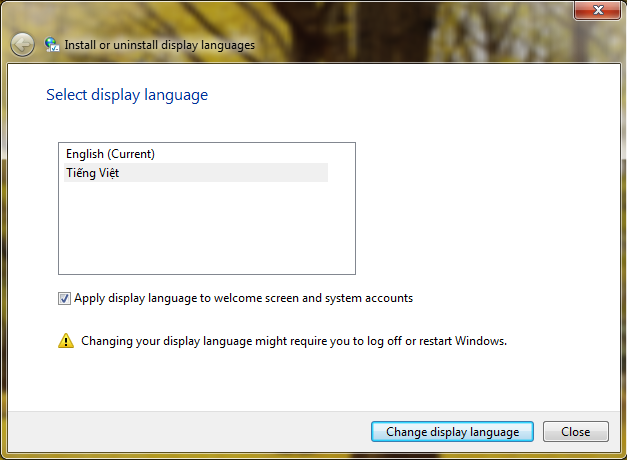Screen dimensions: 627x460
Task: Close the window with the red X
Action: coord(597,10)
